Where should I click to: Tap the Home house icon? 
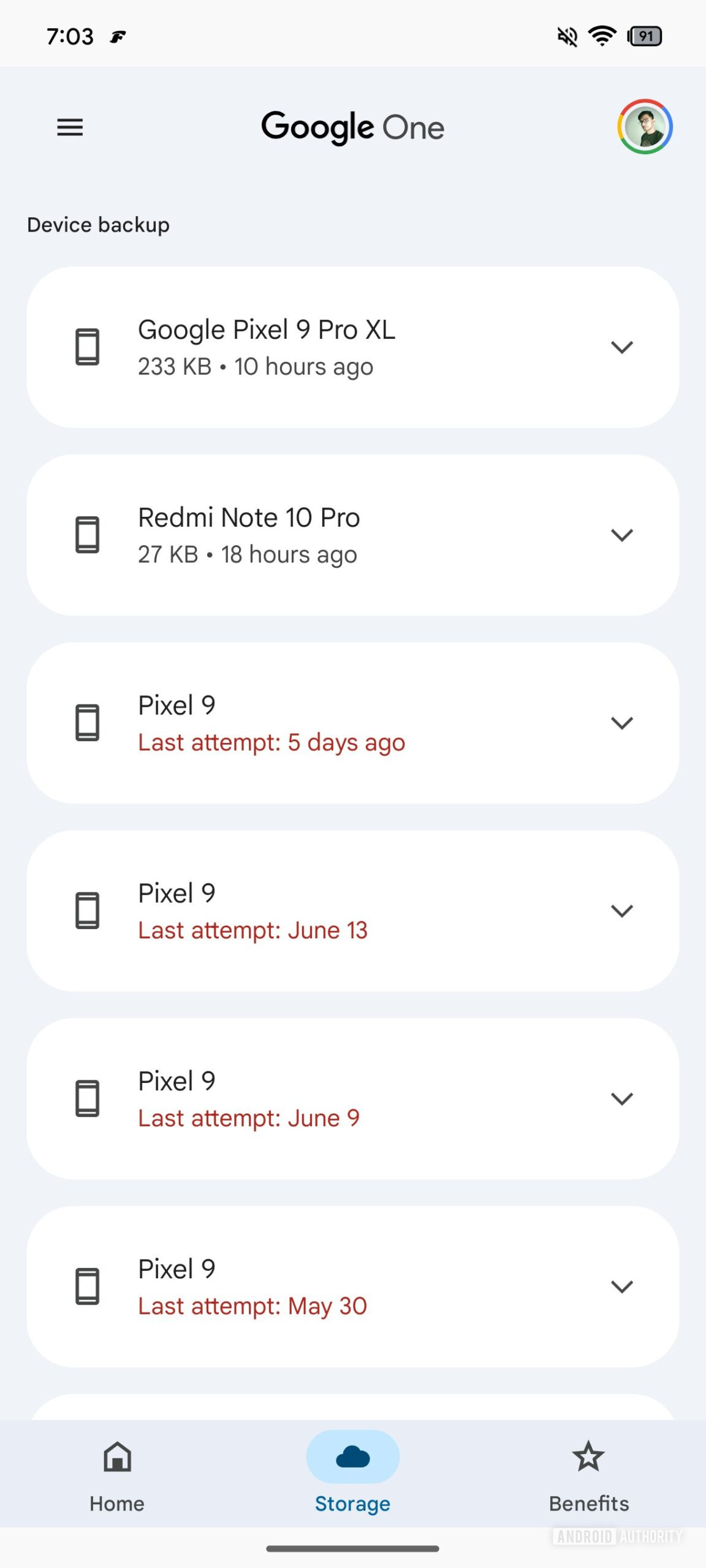point(117,1457)
